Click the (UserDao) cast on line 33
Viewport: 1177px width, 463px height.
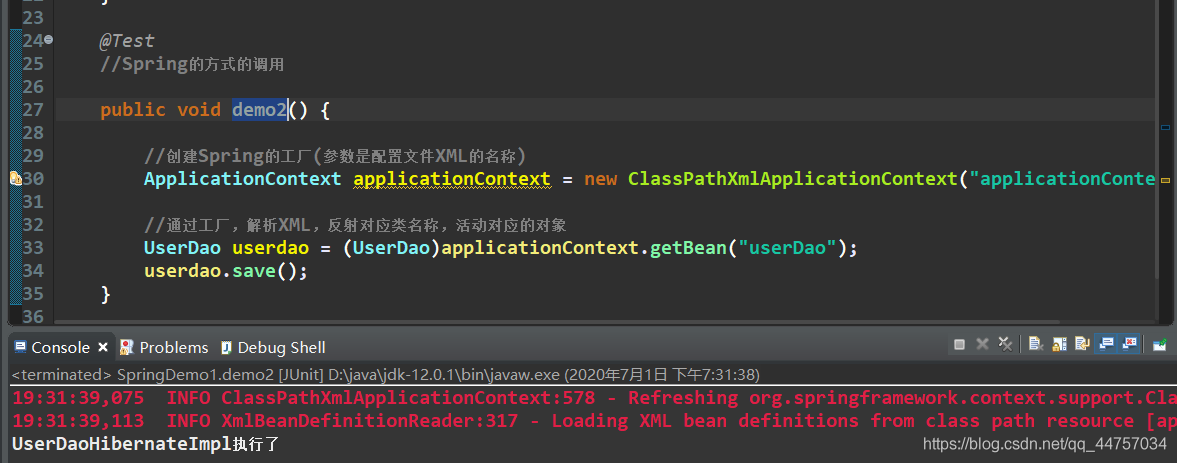tap(392, 248)
